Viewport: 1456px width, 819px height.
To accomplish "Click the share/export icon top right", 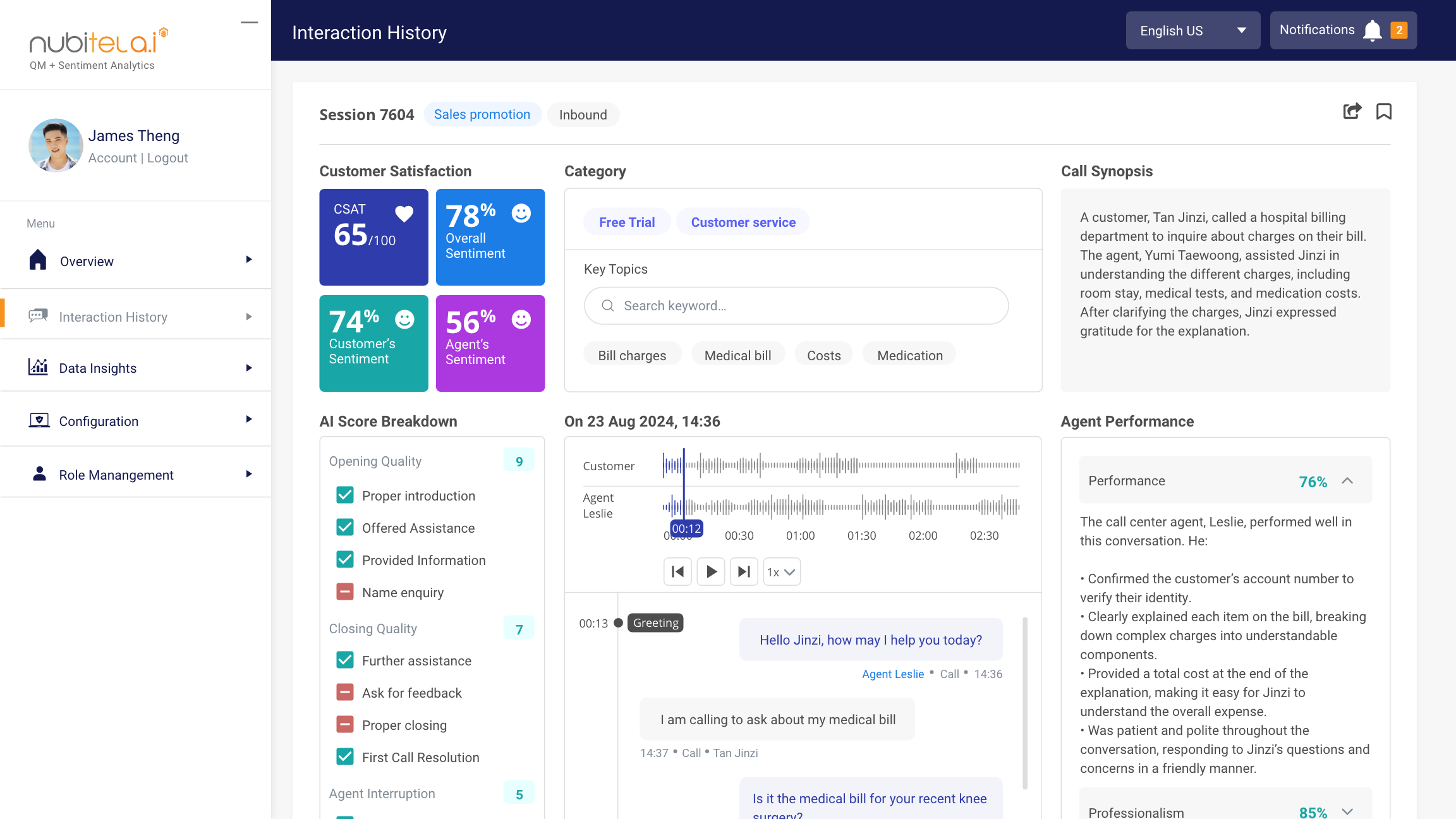I will (1352, 110).
